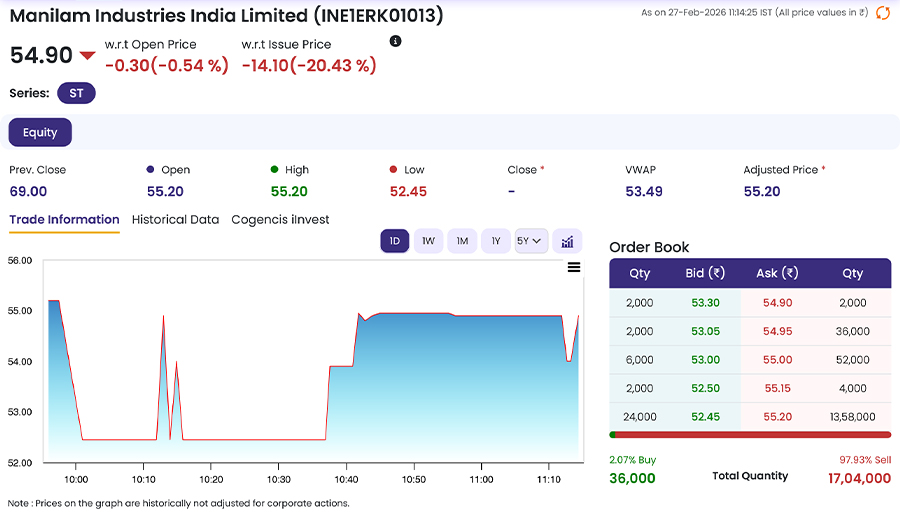Image resolution: width=900 pixels, height=515 pixels.
Task: Click the bid price 53.30
Action: tap(705, 303)
